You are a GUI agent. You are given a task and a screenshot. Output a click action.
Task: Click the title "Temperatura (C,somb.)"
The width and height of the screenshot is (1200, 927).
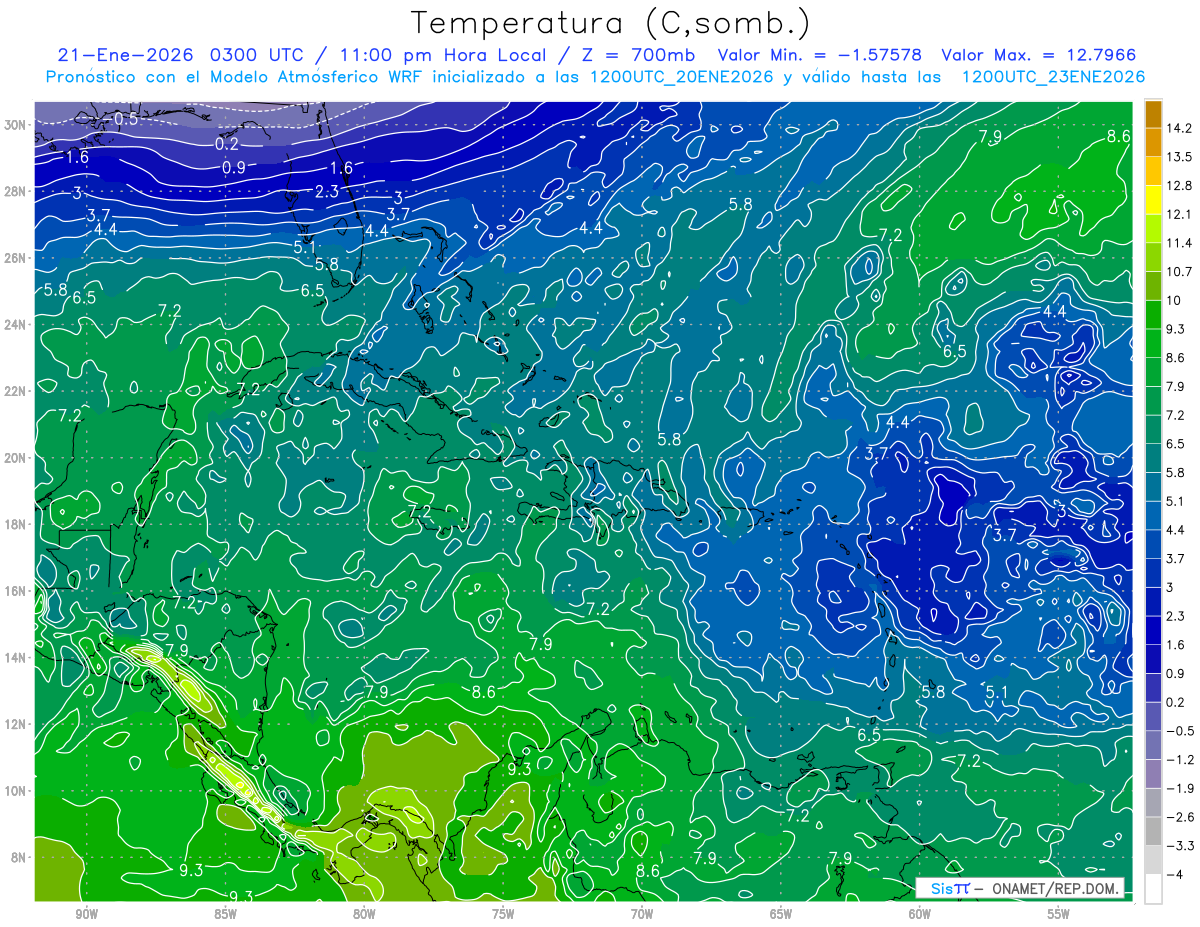pos(612,22)
